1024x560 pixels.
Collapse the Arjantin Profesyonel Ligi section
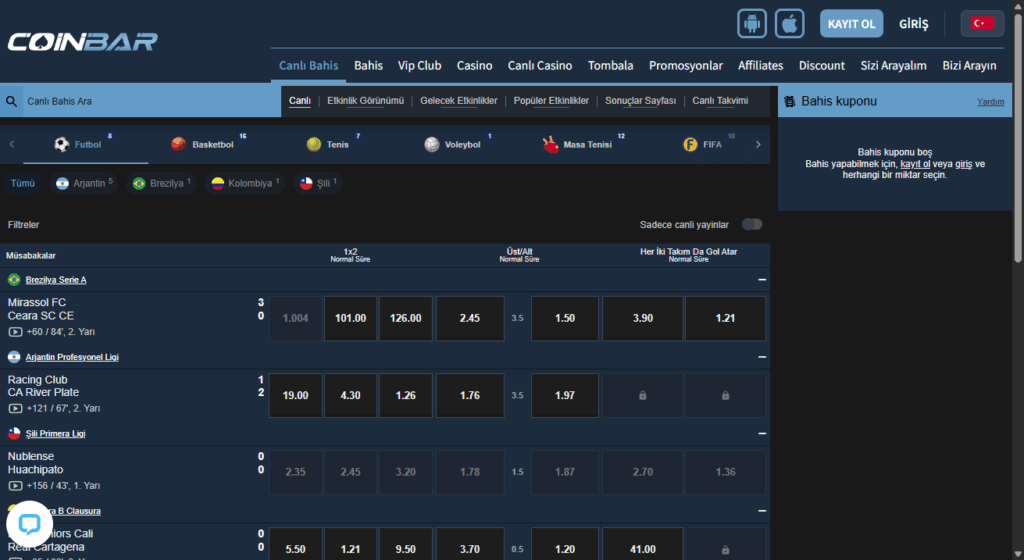pyautogui.click(x=762, y=357)
